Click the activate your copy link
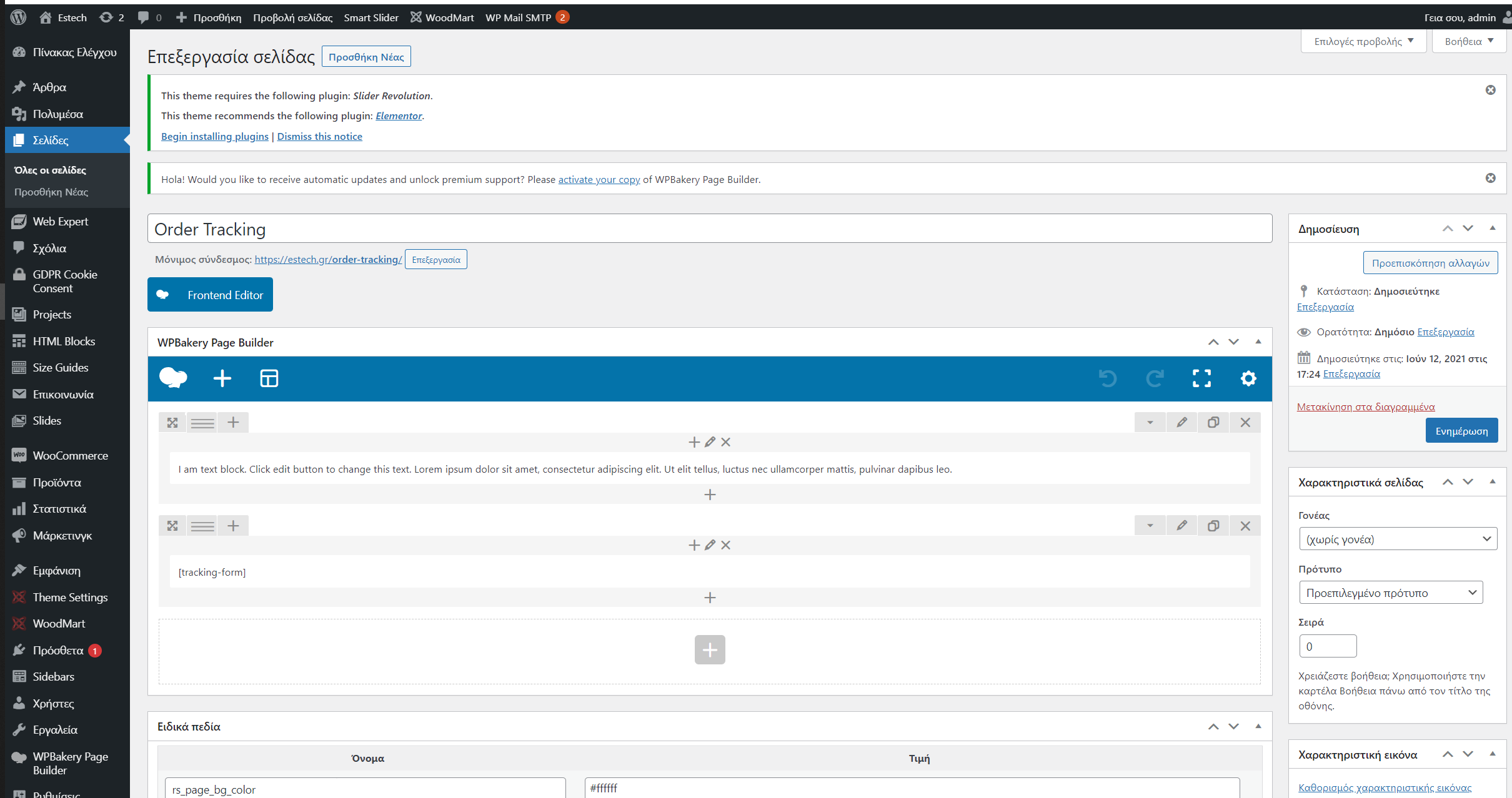The width and height of the screenshot is (1512, 798). tap(599, 179)
